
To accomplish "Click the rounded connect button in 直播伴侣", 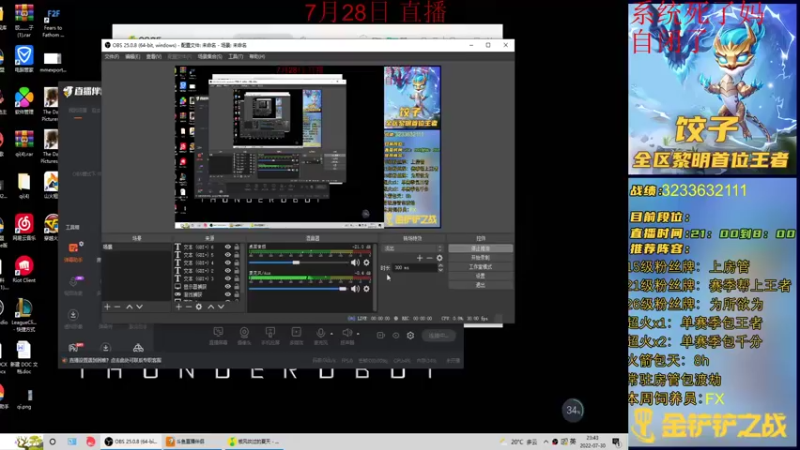I will (438, 335).
